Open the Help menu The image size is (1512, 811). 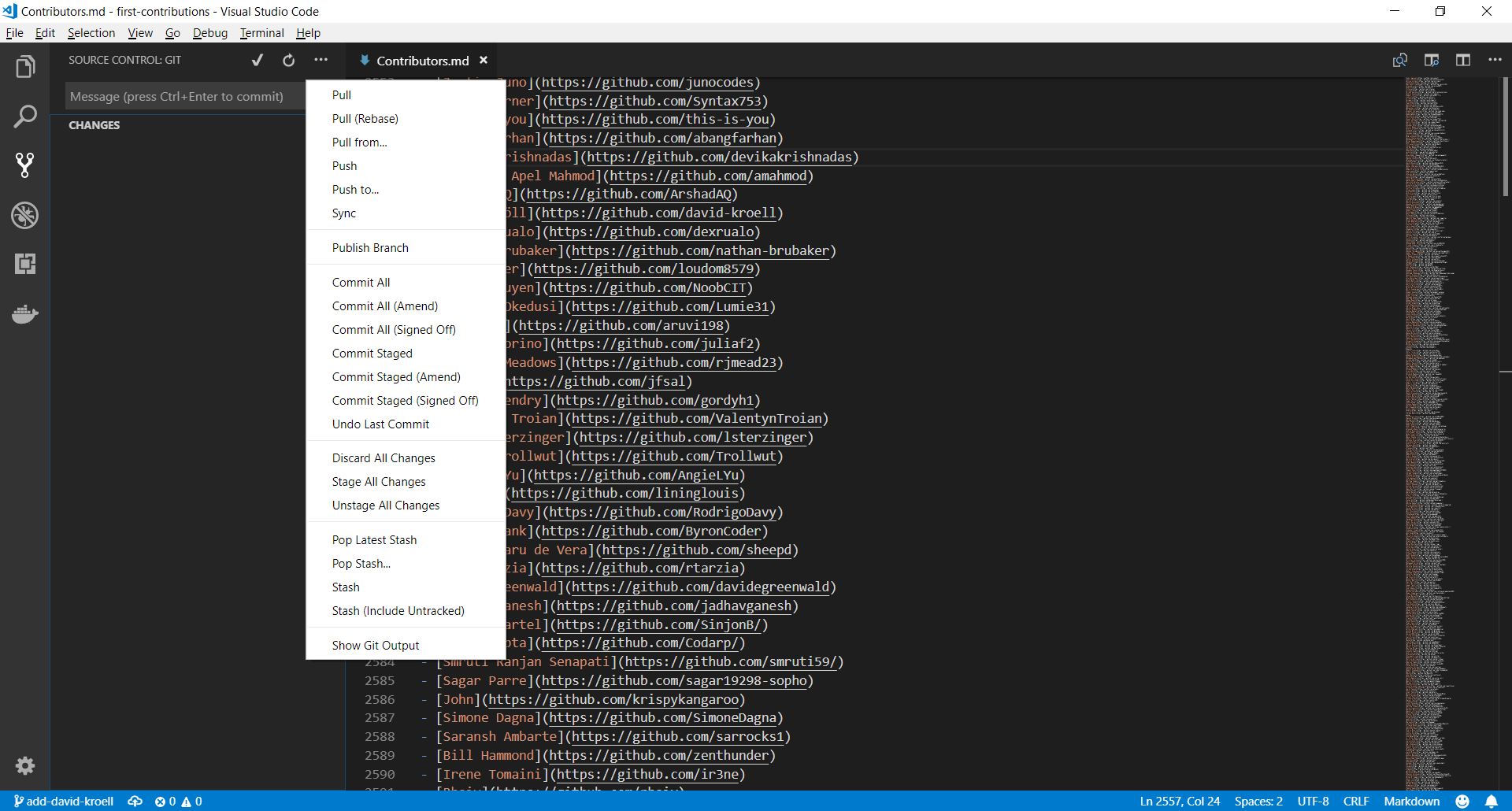point(308,33)
